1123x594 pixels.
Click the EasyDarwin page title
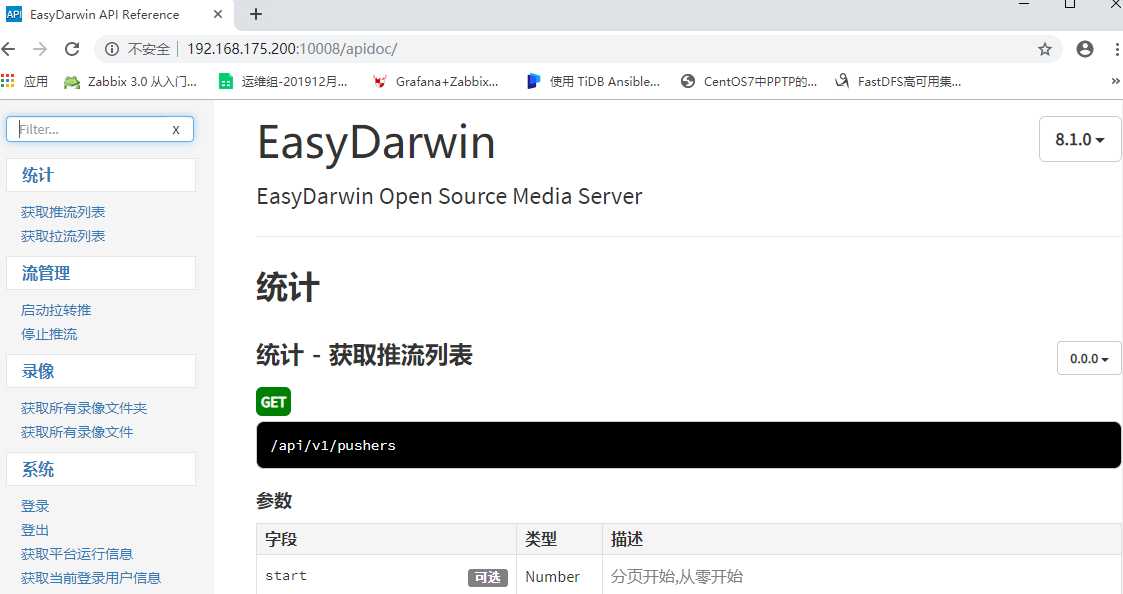376,142
